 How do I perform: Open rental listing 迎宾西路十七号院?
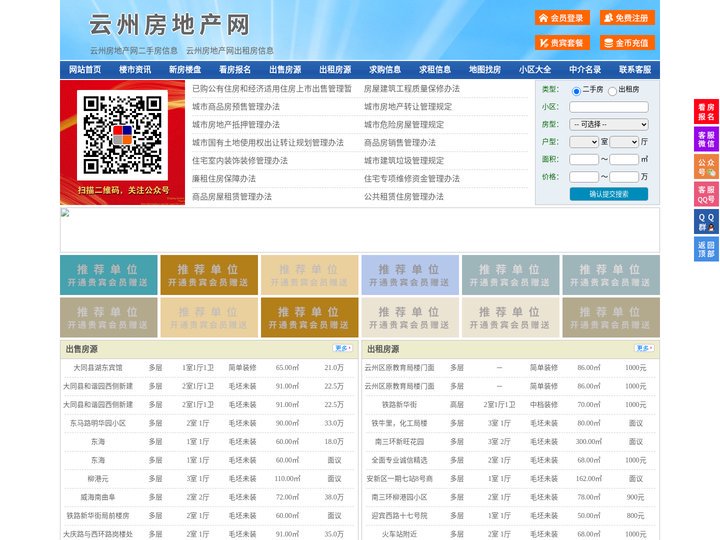click(399, 516)
